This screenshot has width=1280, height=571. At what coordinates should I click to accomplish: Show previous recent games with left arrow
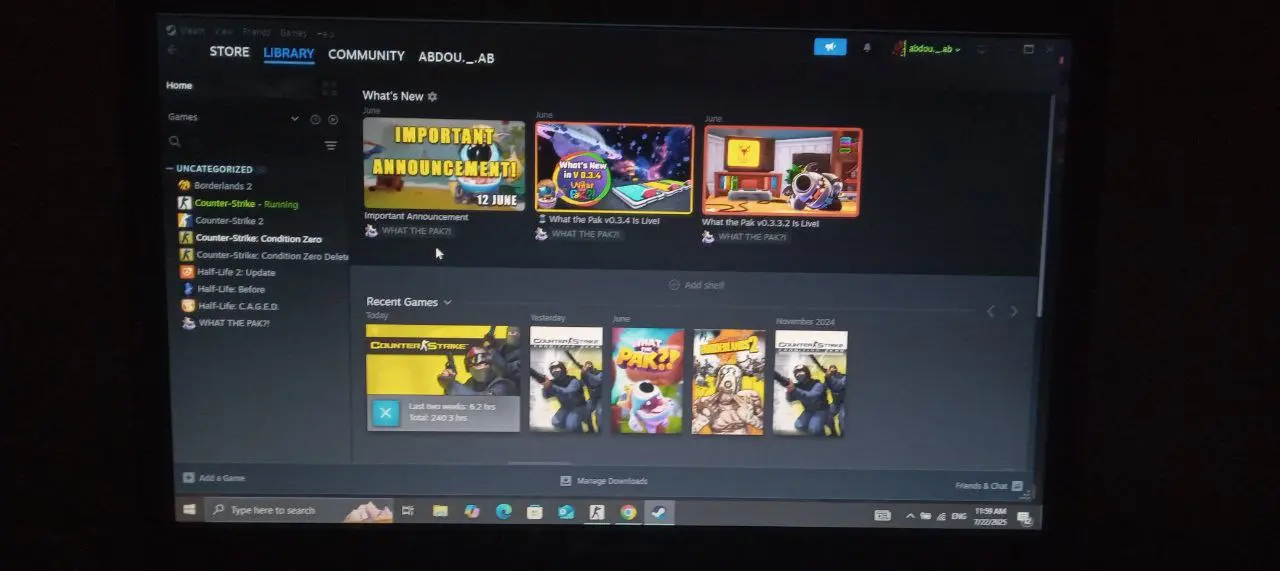click(x=991, y=311)
